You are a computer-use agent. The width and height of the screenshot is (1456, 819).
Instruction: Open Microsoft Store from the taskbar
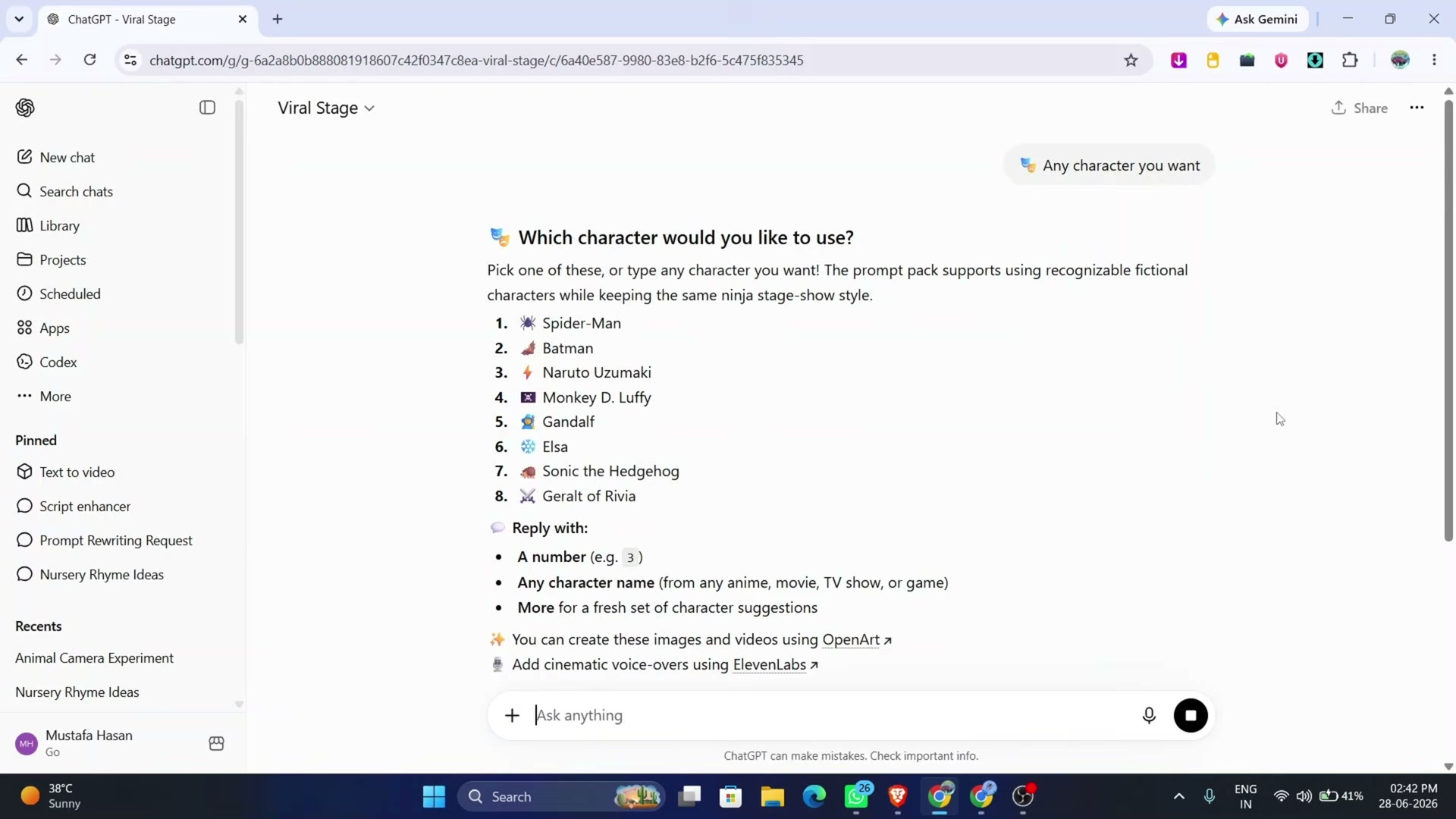tap(731, 796)
